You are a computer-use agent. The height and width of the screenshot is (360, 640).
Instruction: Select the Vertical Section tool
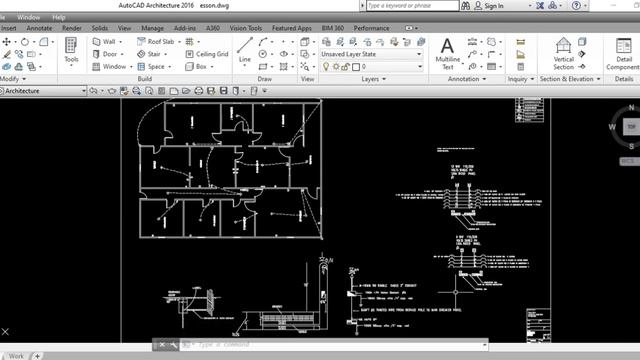[x=563, y=53]
